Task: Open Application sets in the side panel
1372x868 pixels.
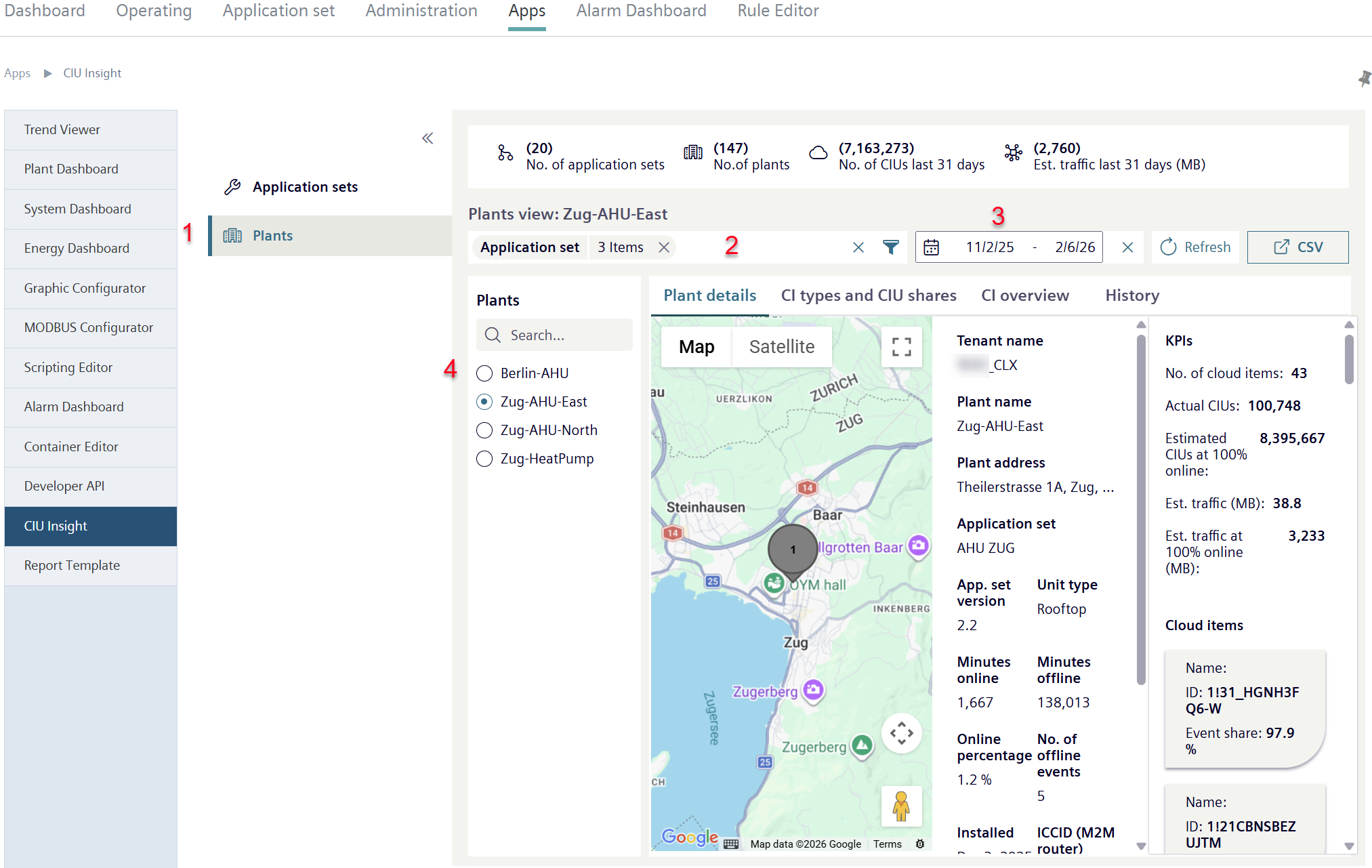Action: click(x=305, y=187)
